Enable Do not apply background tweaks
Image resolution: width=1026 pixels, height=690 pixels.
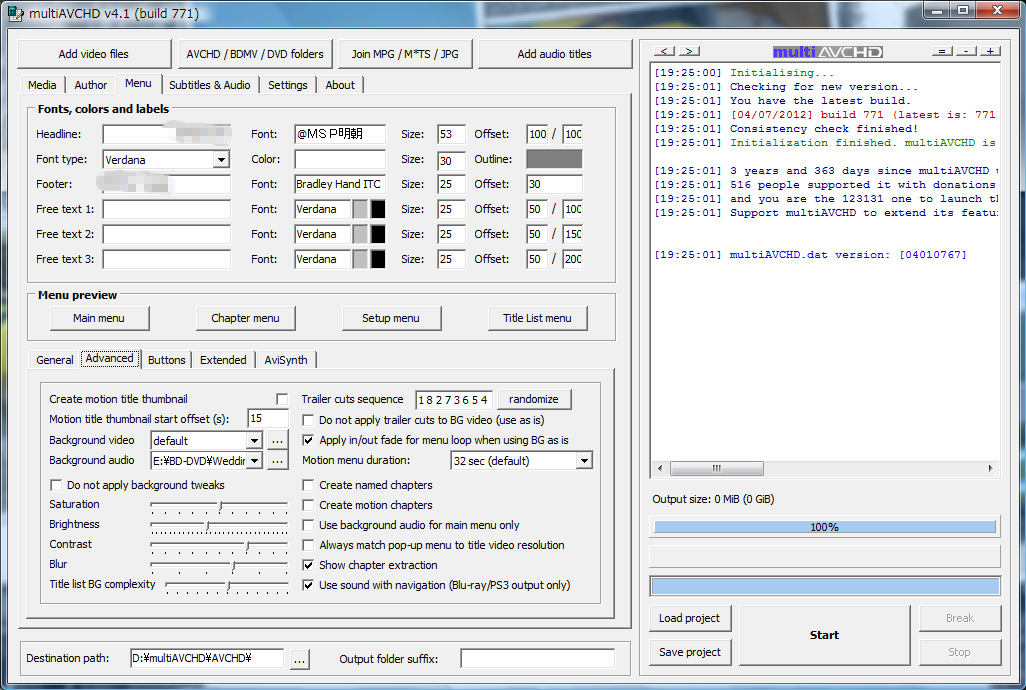(56, 485)
